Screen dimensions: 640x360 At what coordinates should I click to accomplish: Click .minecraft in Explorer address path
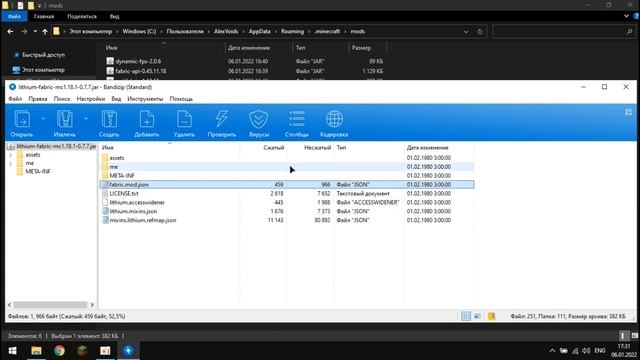click(x=327, y=31)
